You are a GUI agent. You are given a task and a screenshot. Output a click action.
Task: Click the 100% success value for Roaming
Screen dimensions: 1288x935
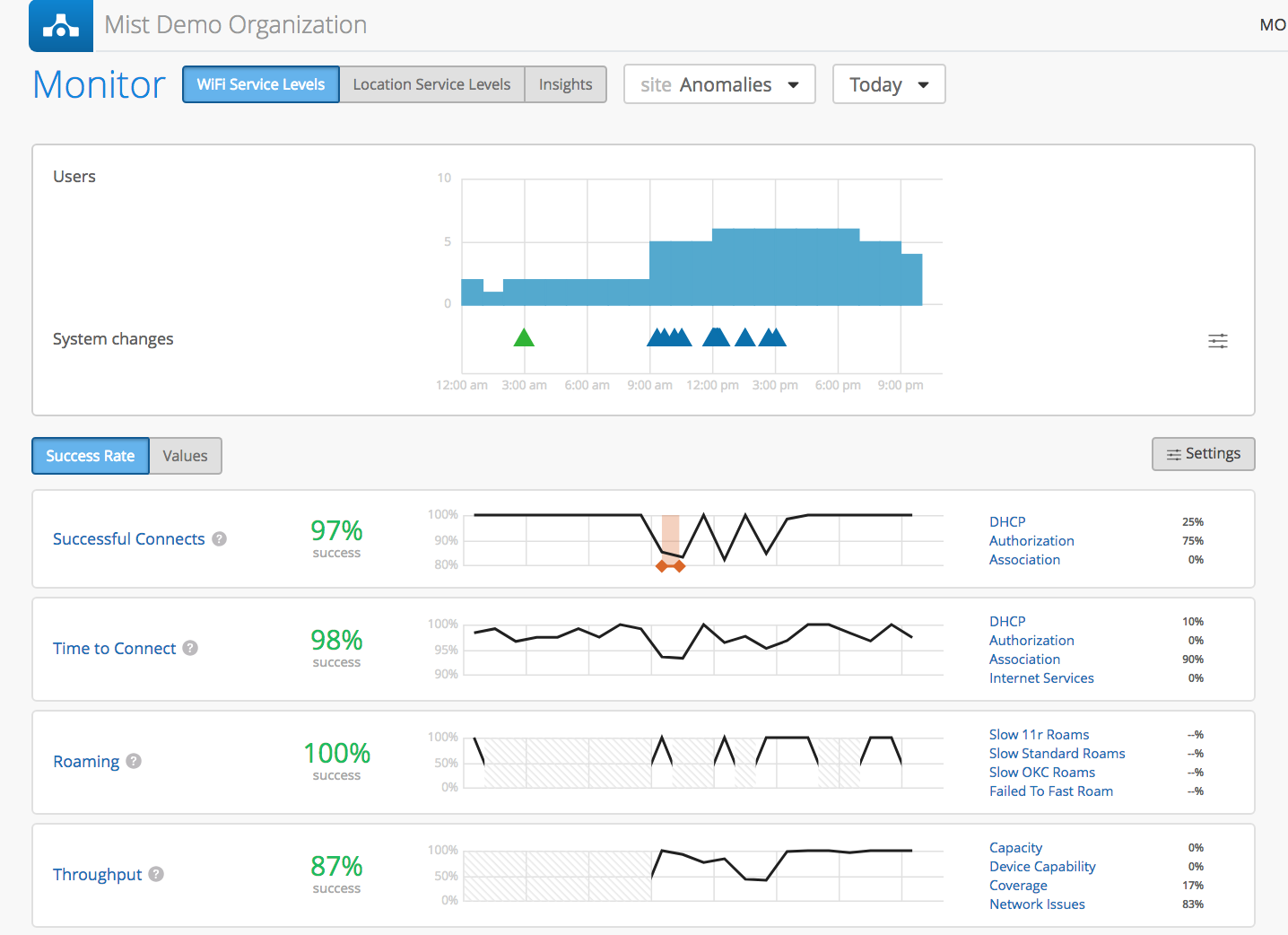coord(336,753)
